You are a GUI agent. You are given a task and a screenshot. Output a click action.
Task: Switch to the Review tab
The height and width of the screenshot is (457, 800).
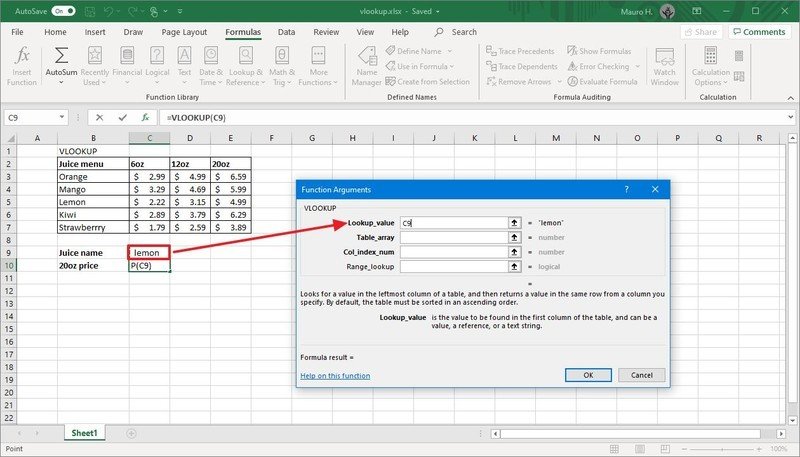(x=326, y=32)
